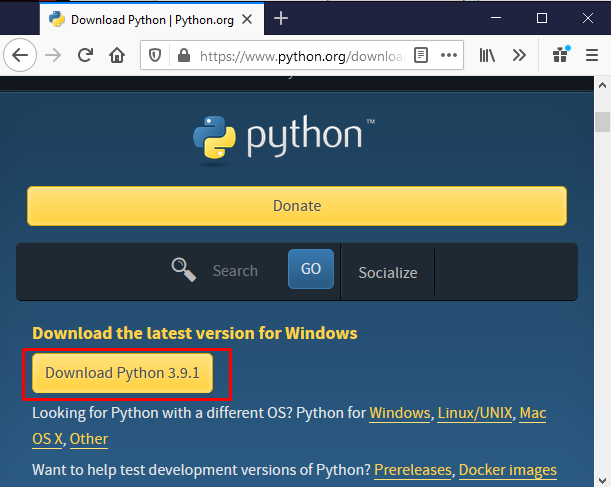Open the Other platforms link
The height and width of the screenshot is (487, 611).
(x=89, y=439)
